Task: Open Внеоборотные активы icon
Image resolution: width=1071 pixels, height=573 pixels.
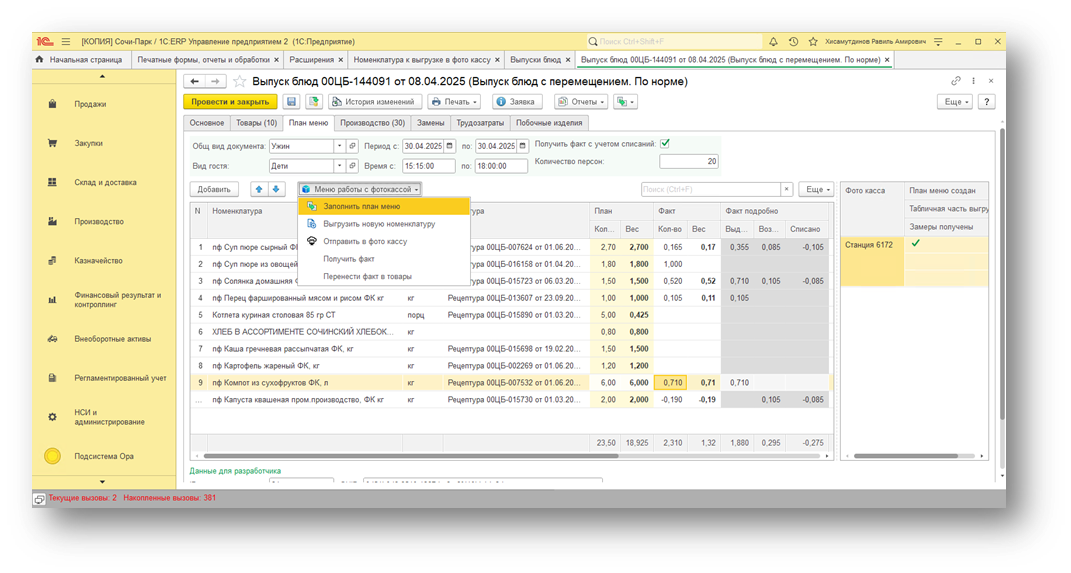Action: click(x=53, y=339)
